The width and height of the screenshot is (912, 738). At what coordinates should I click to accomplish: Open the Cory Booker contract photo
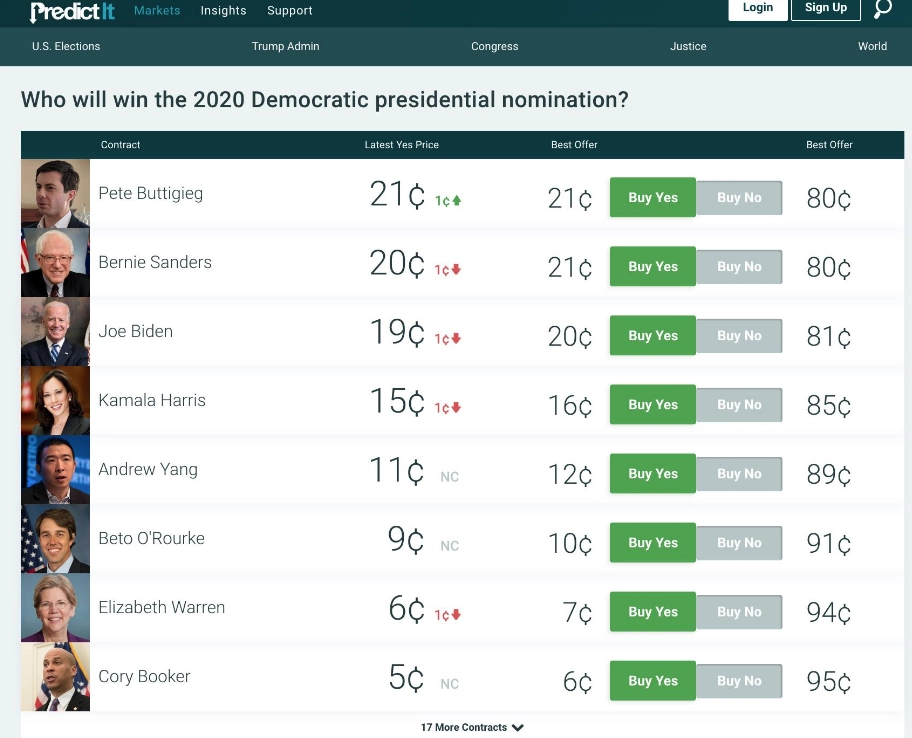(55, 677)
